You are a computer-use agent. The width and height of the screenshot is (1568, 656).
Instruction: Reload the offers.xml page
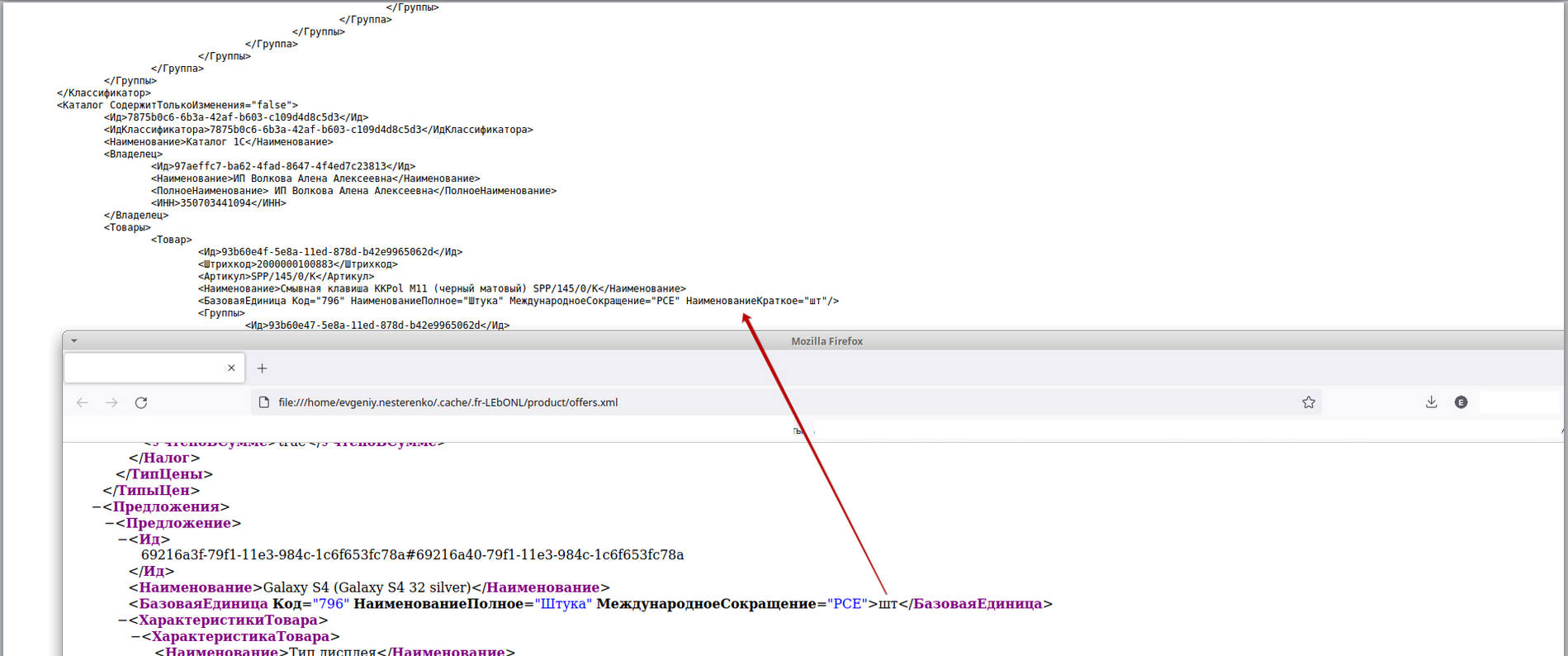pos(141,402)
